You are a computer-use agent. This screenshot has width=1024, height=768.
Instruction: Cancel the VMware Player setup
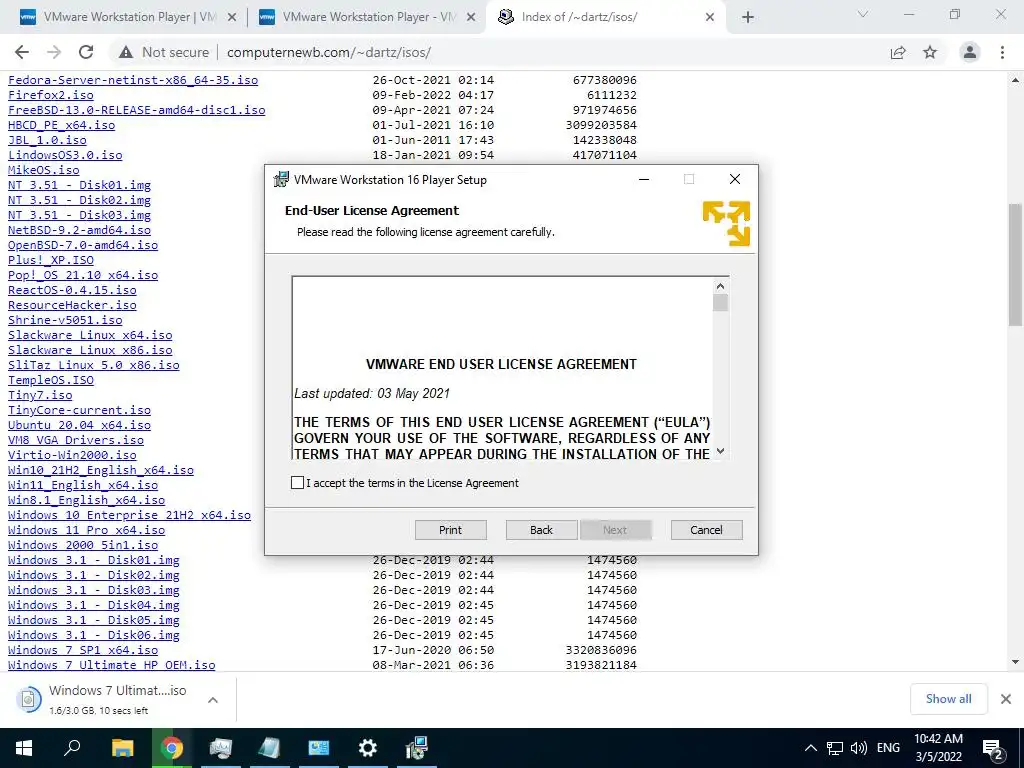[707, 530]
